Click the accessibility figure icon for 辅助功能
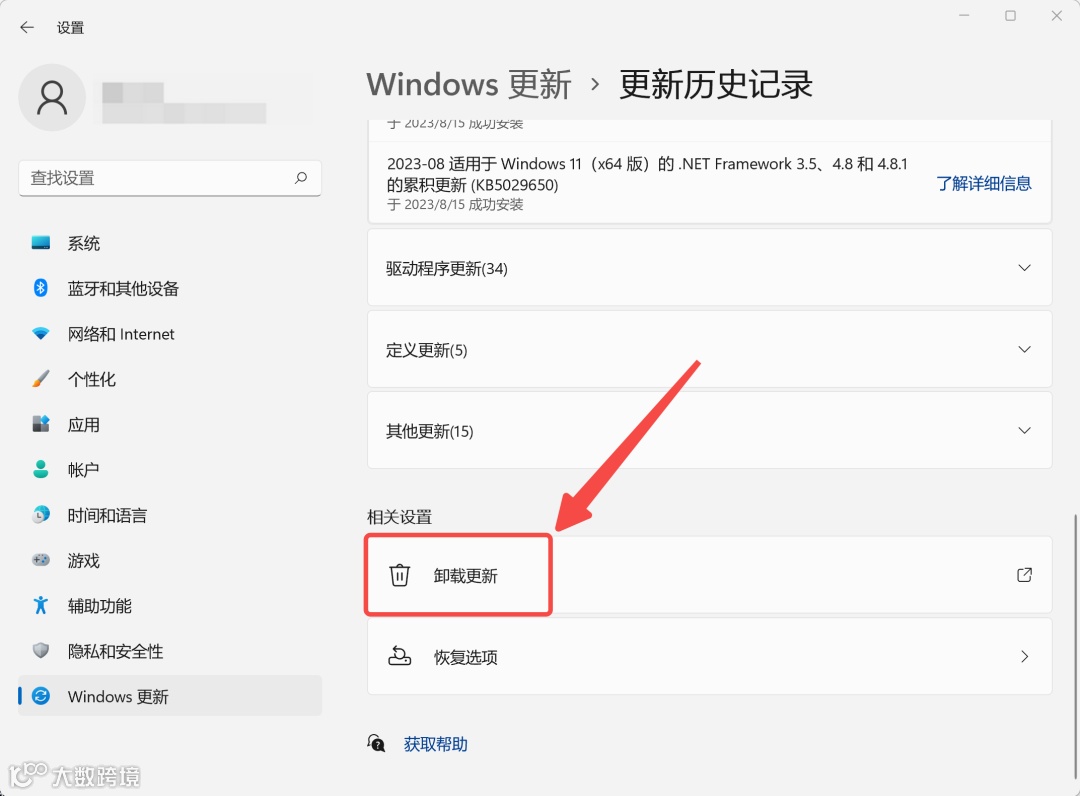The height and width of the screenshot is (796, 1080). 41,605
